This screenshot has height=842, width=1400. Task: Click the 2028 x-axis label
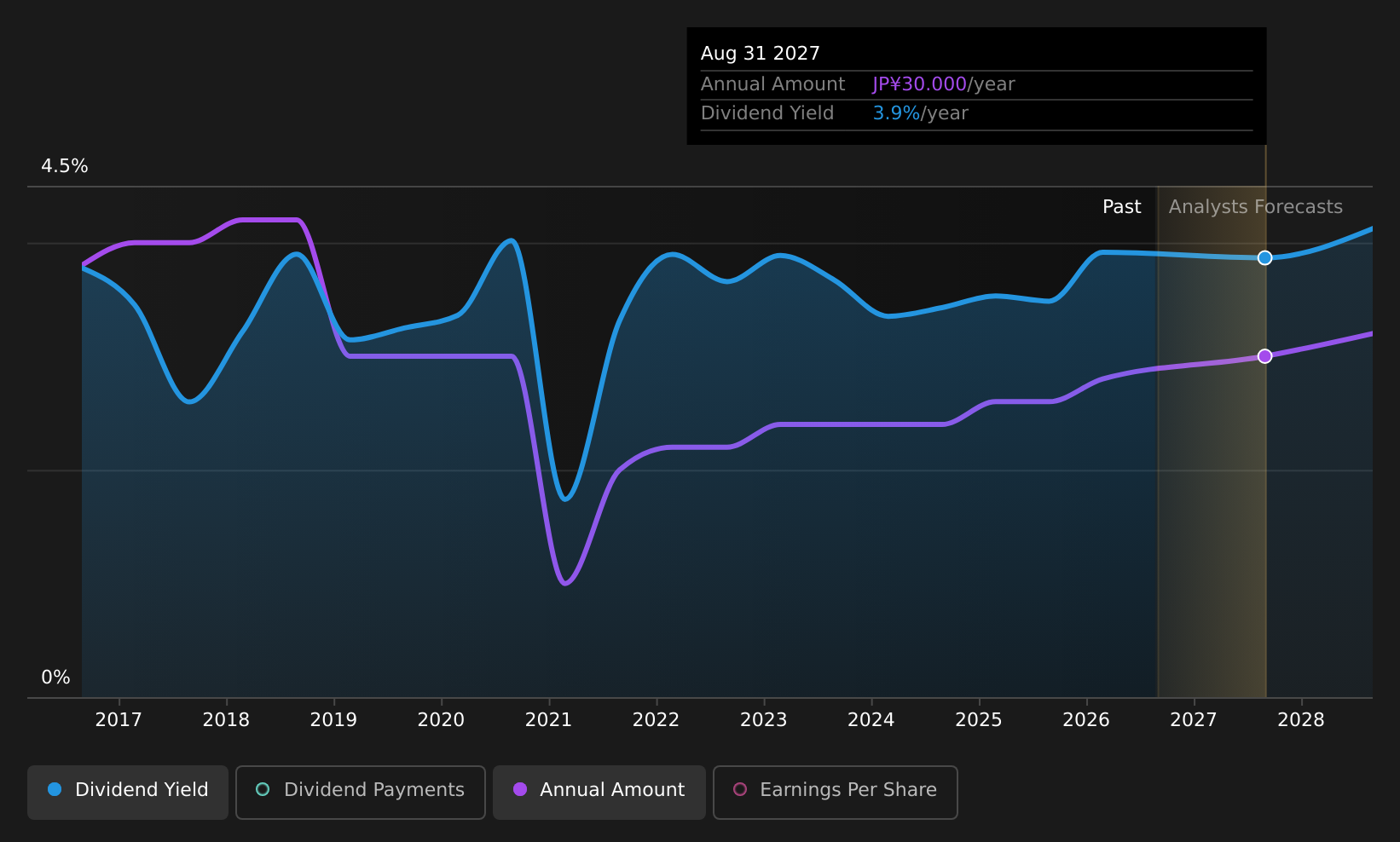[1301, 720]
